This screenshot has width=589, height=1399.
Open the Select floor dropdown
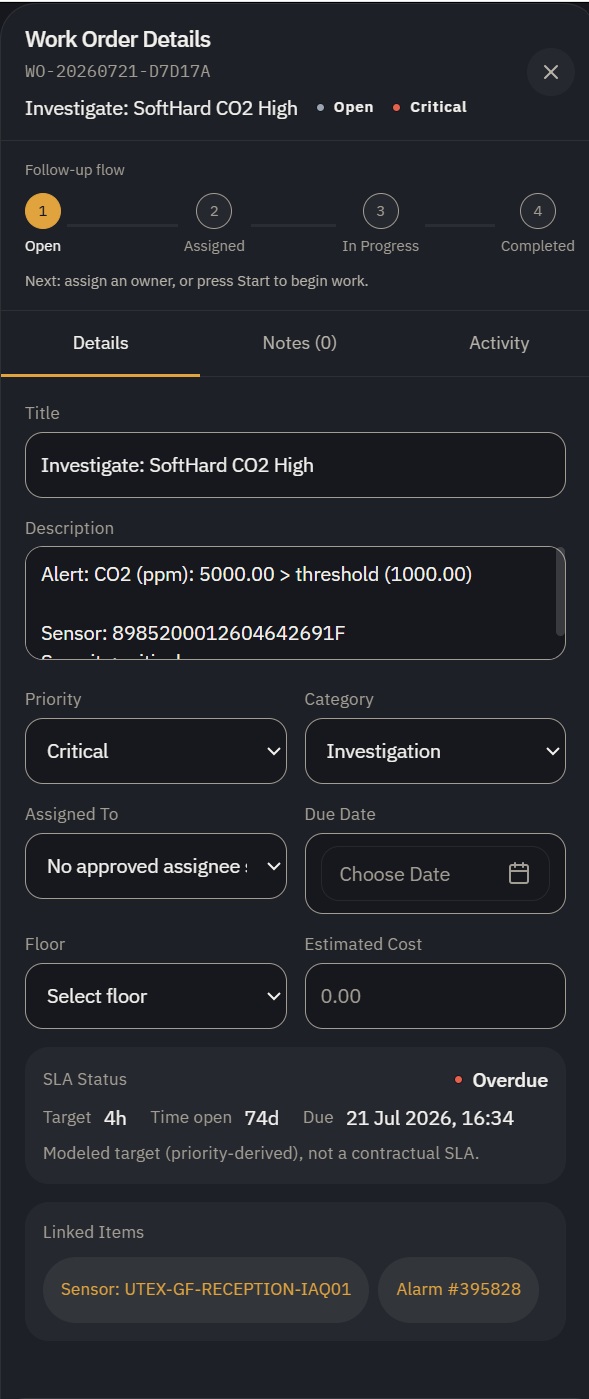156,996
